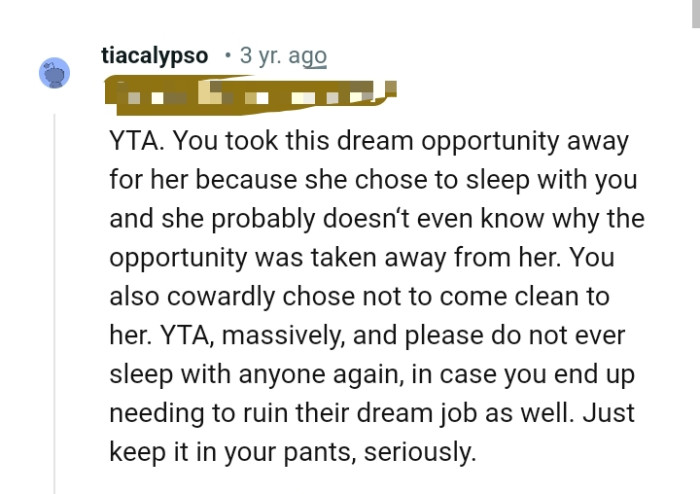Click the opening "YTA." verdict in the comment
The height and width of the screenshot is (494, 700).
(x=133, y=141)
